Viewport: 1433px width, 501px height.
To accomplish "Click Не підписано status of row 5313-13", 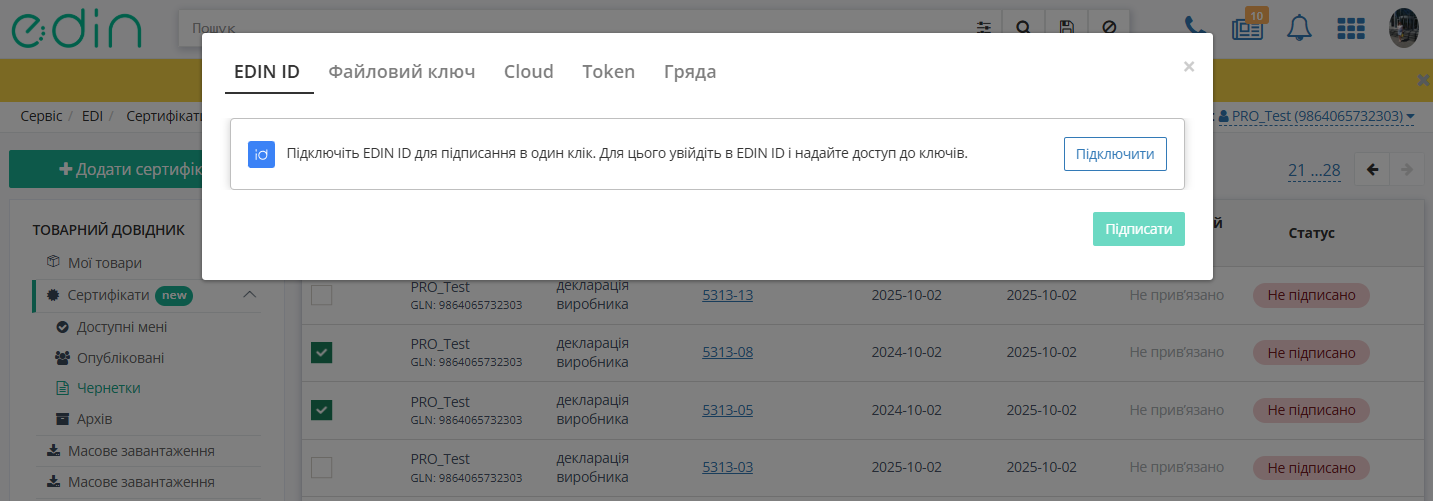I will [1311, 295].
